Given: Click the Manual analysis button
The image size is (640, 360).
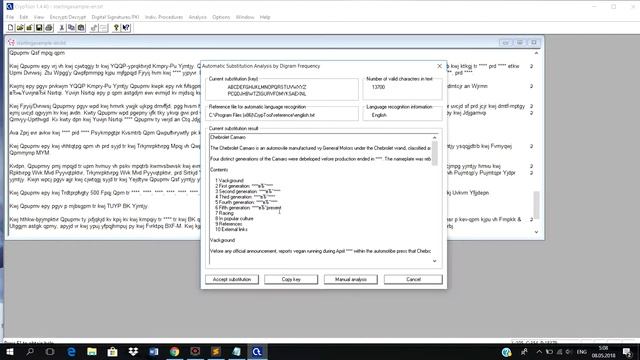Looking at the screenshot, I should pyautogui.click(x=351, y=279).
